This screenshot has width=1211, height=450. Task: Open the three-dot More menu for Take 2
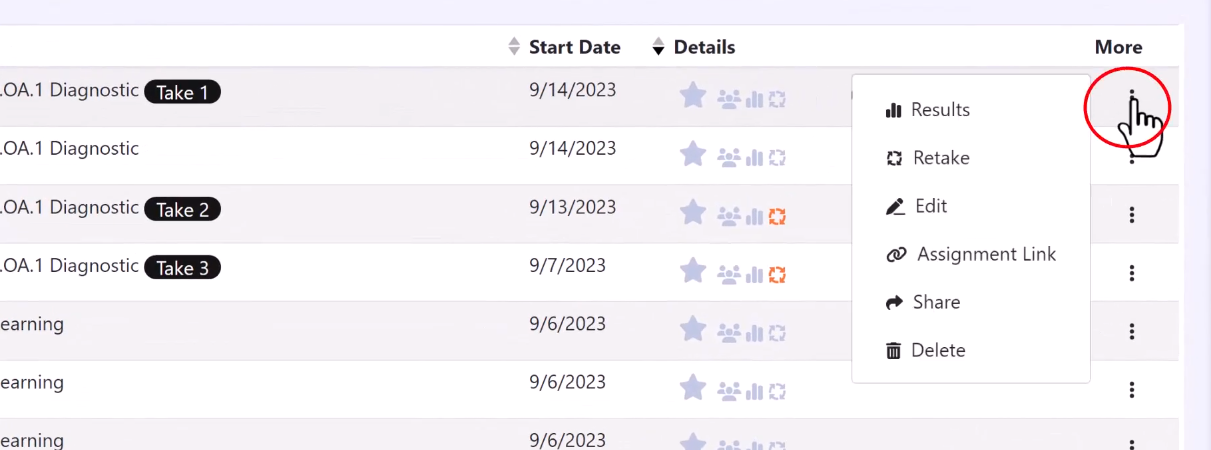(x=1132, y=214)
